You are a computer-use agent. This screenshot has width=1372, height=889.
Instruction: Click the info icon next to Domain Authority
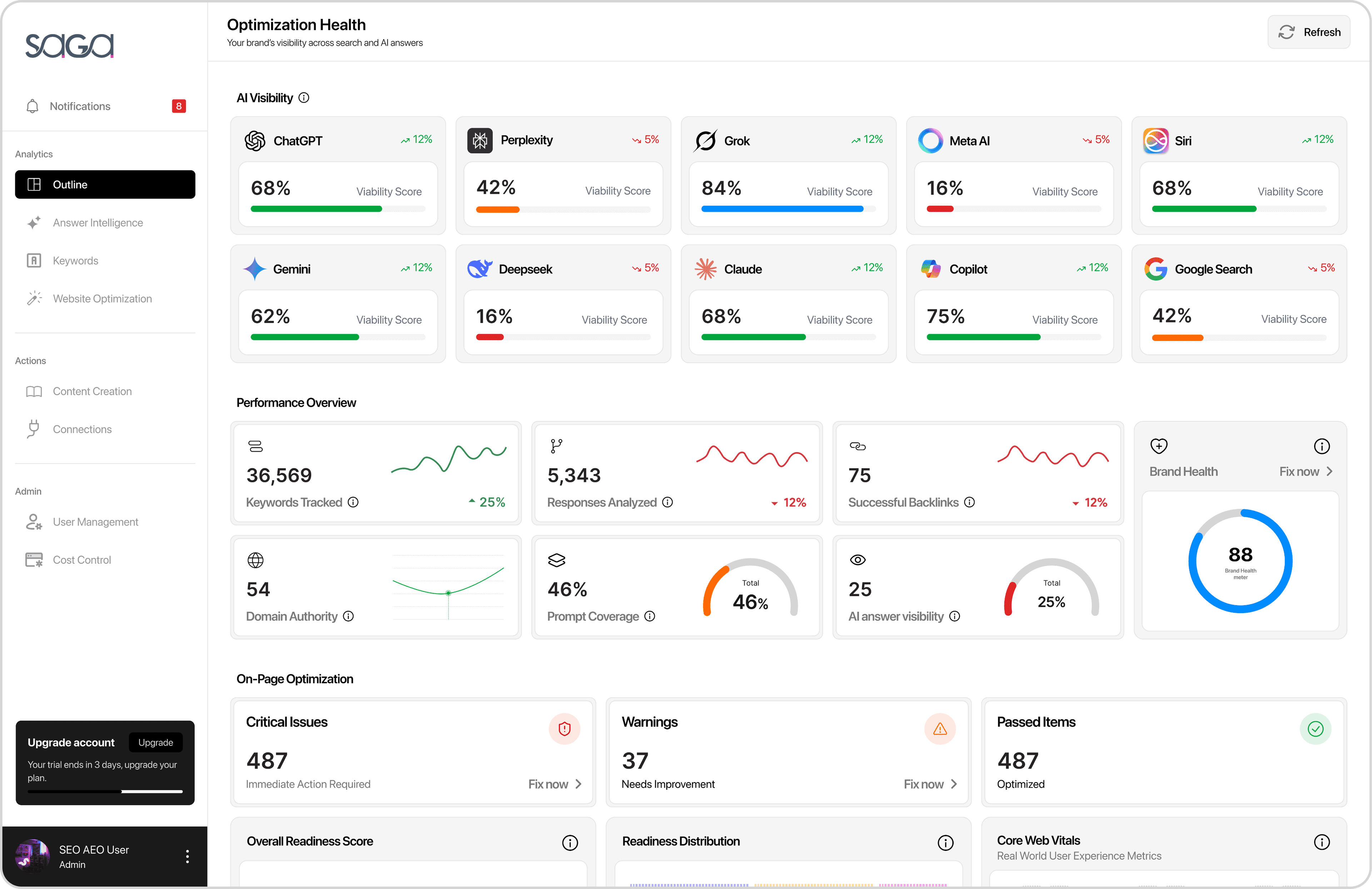(348, 616)
